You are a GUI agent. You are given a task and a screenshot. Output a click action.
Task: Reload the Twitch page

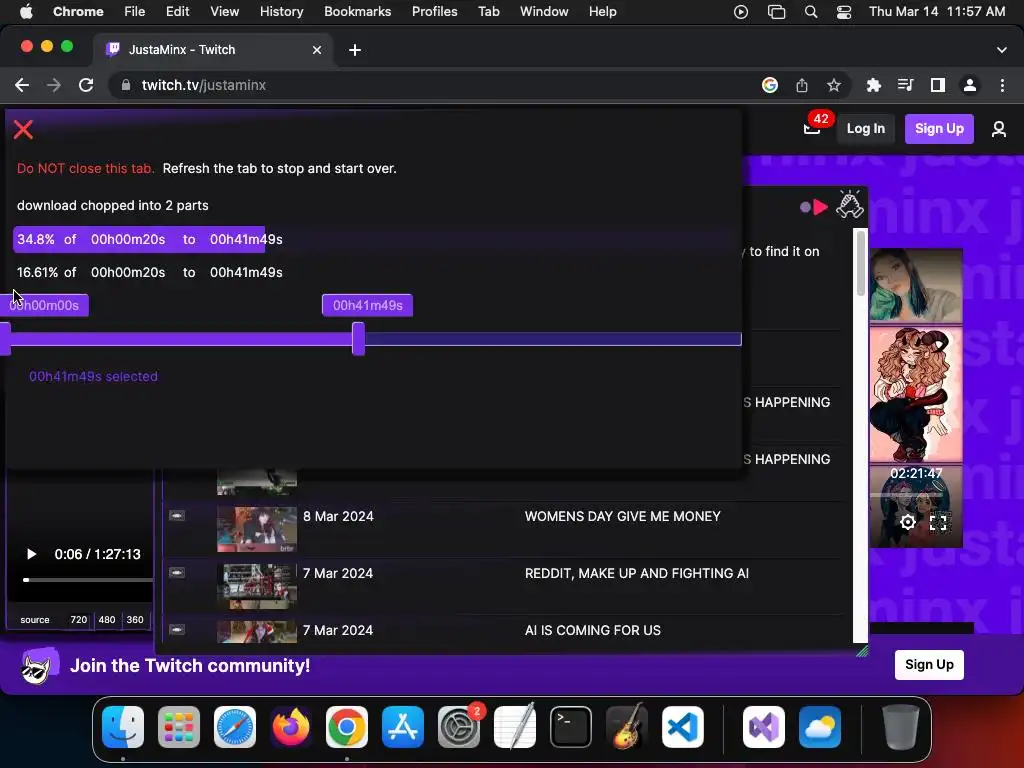[x=86, y=85]
